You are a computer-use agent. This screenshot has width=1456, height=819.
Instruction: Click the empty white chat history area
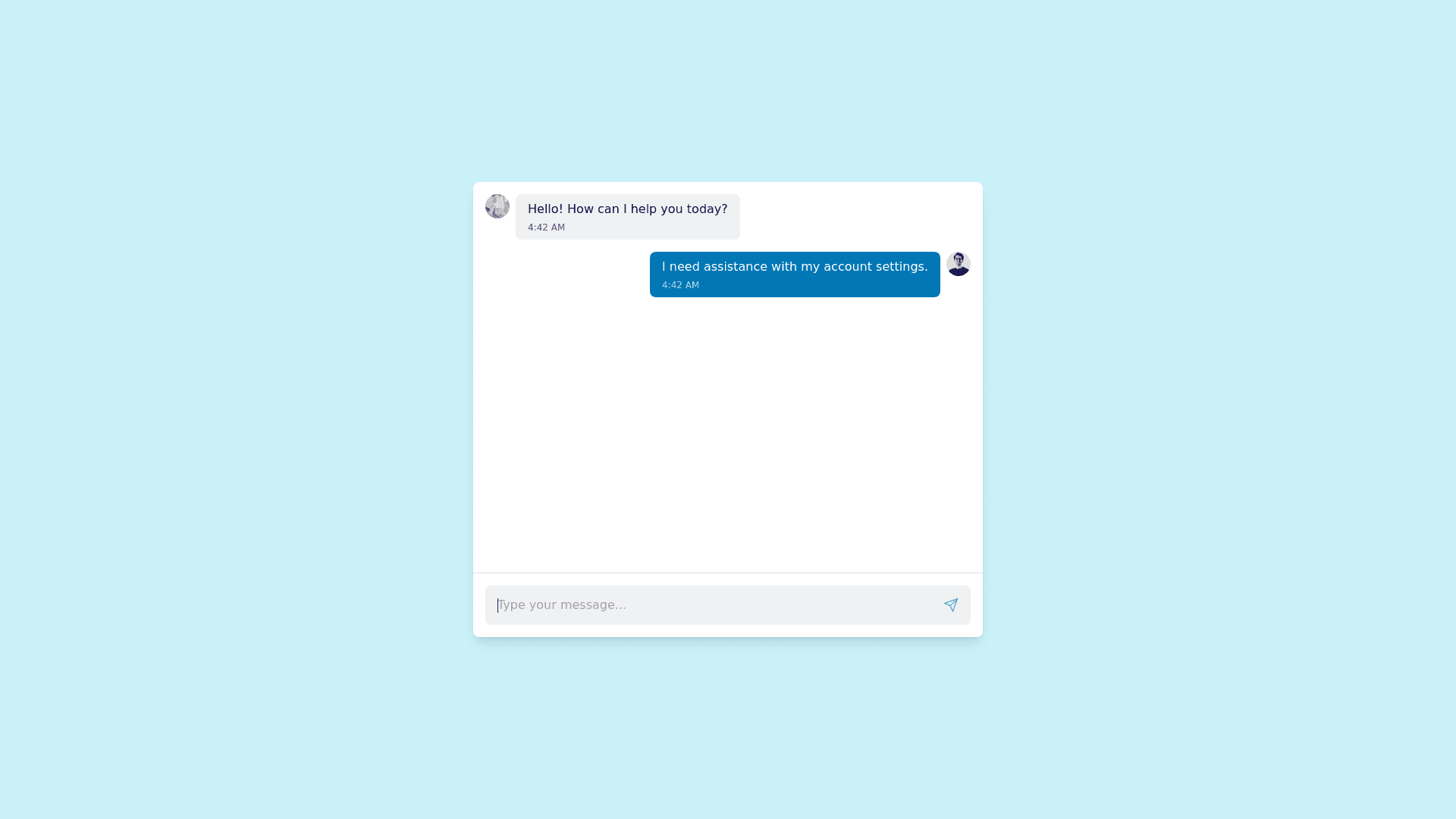point(728,432)
